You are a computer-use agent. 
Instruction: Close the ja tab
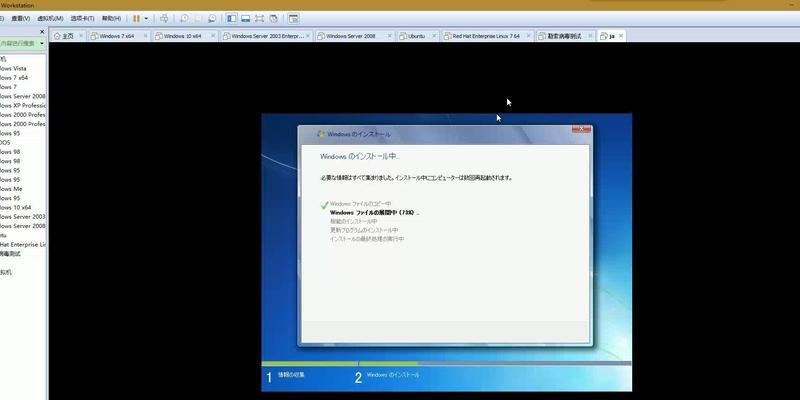tap(621, 36)
